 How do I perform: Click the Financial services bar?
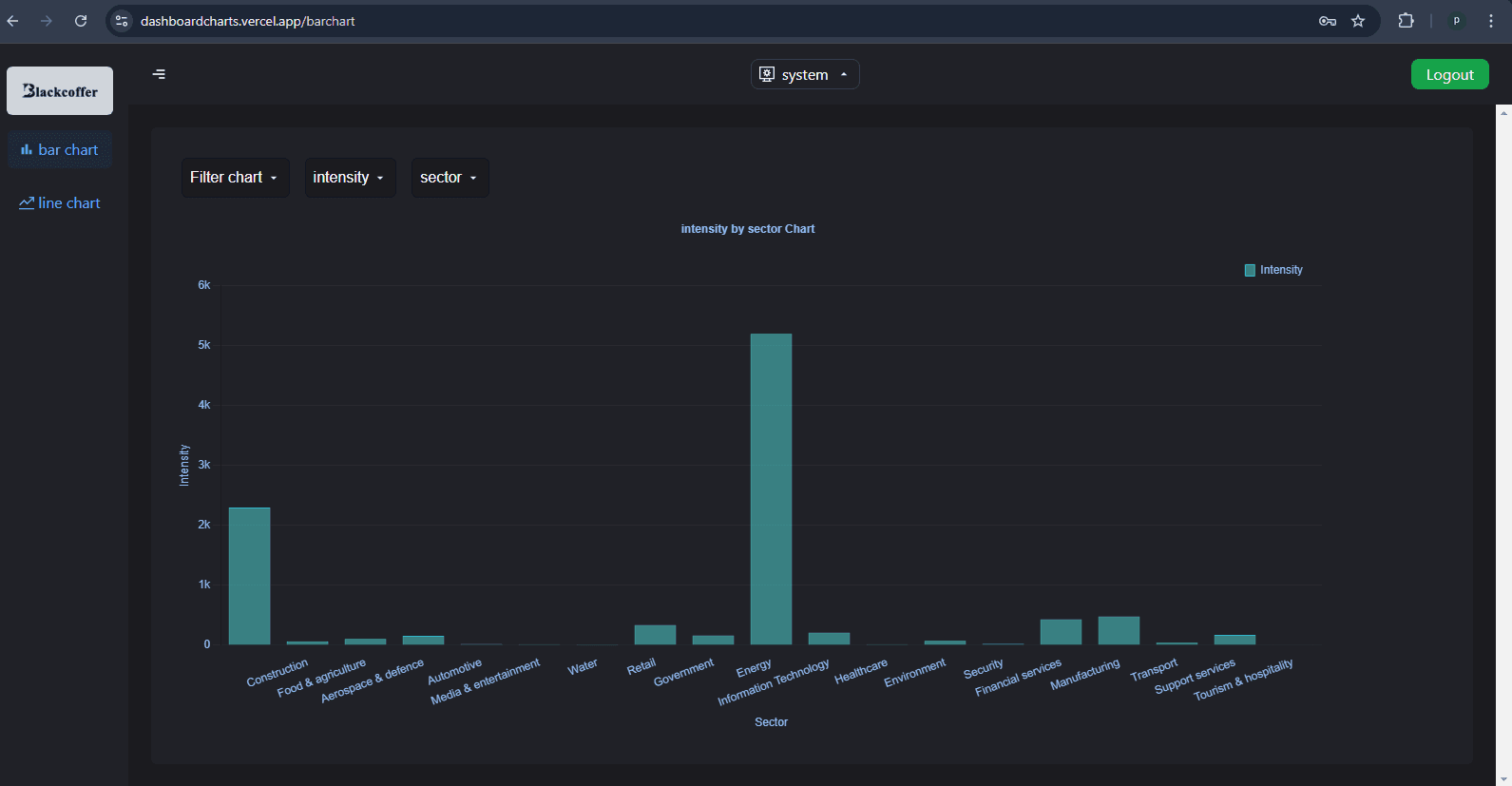(x=1061, y=632)
